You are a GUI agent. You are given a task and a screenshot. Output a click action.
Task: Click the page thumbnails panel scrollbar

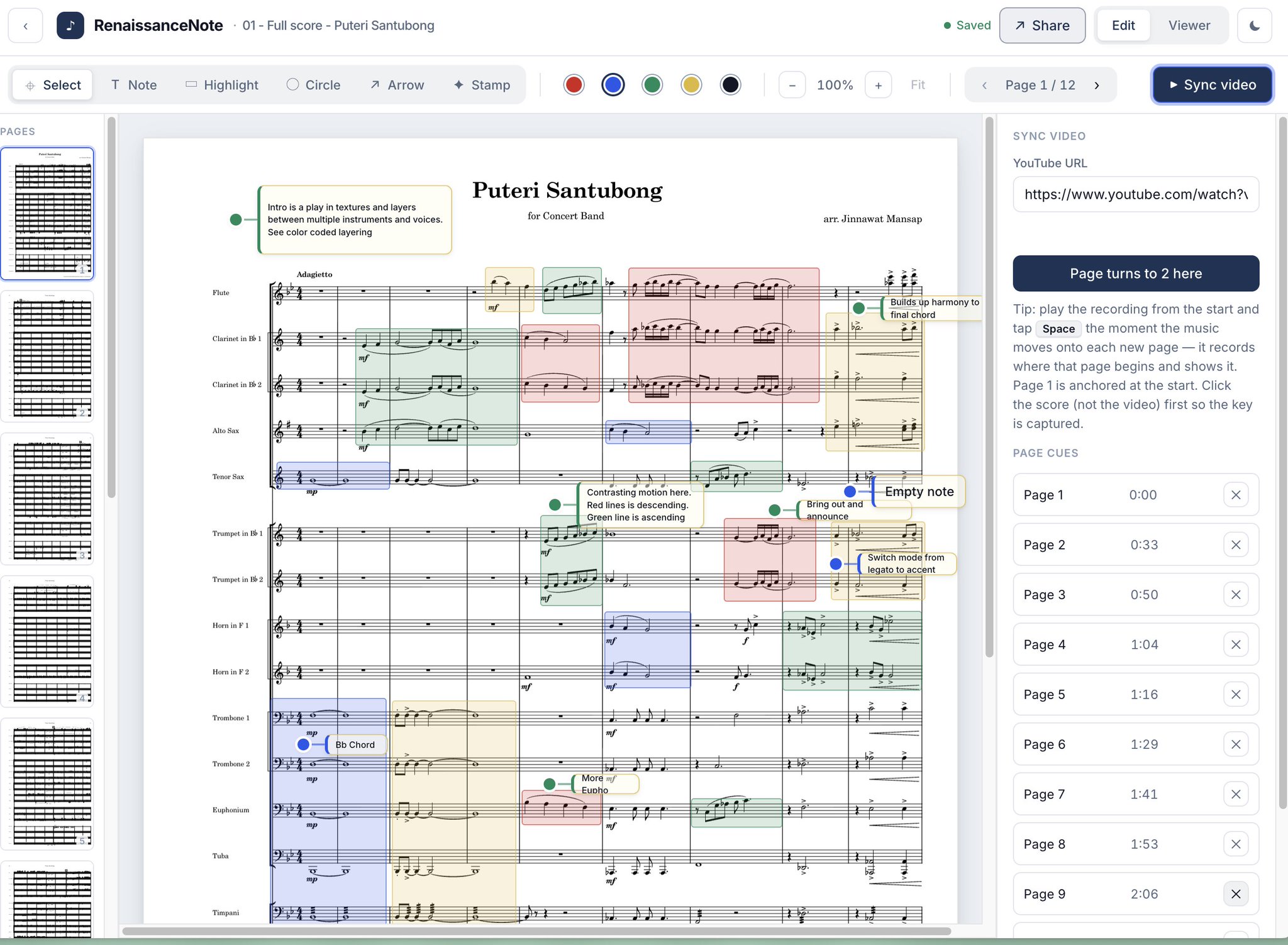(111, 307)
